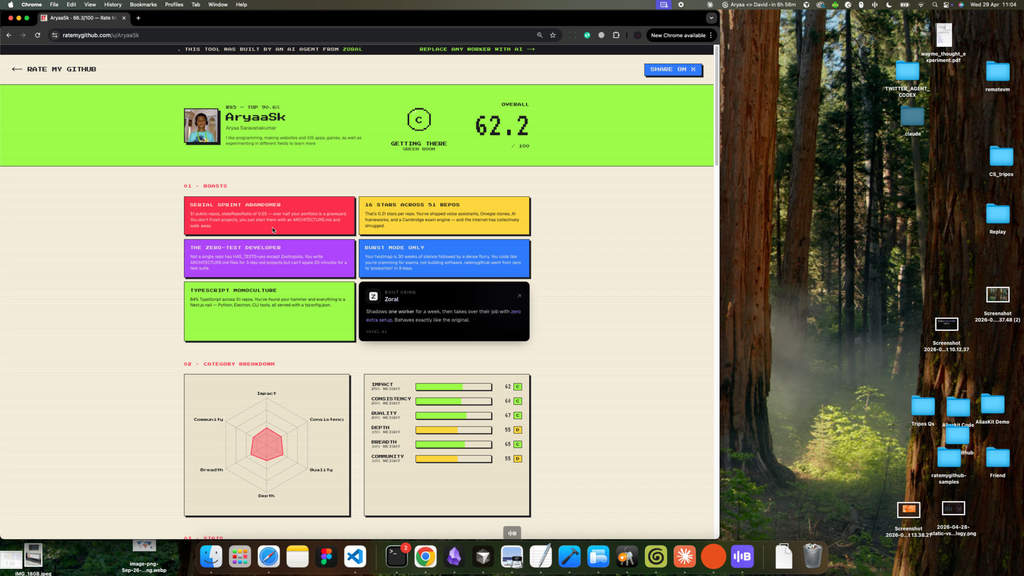Select the Serial Sprint Abandoner roast card
The height and width of the screenshot is (576, 1024).
tap(269, 216)
